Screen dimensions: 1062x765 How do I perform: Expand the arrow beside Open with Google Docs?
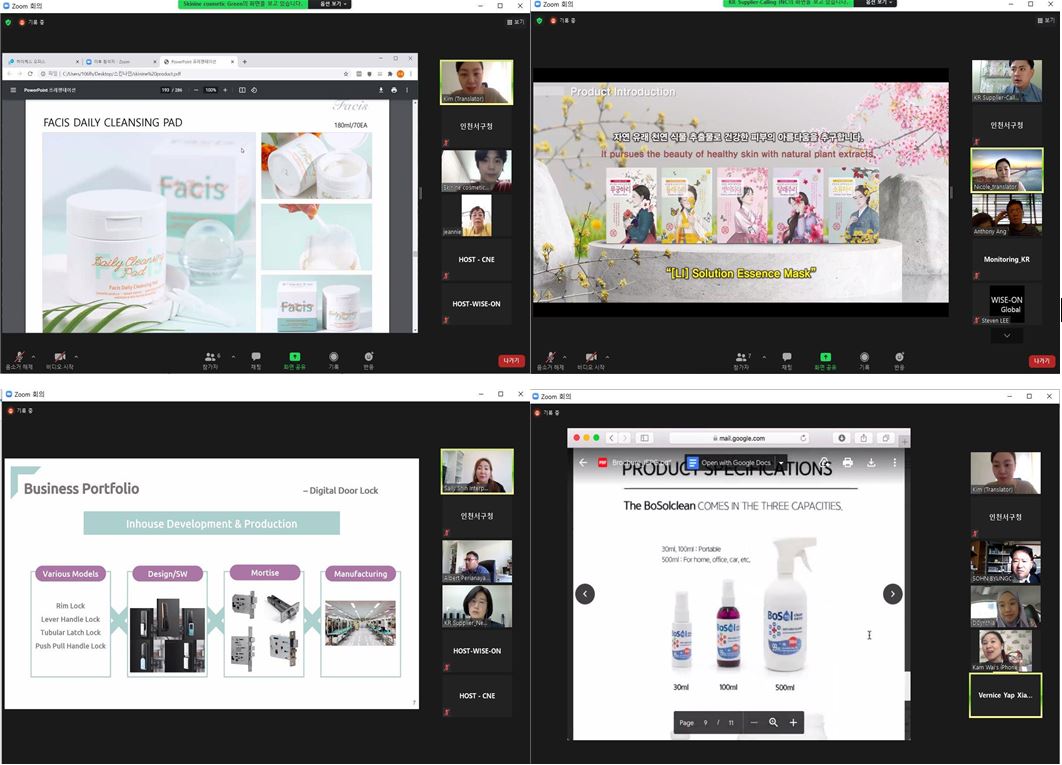point(781,463)
